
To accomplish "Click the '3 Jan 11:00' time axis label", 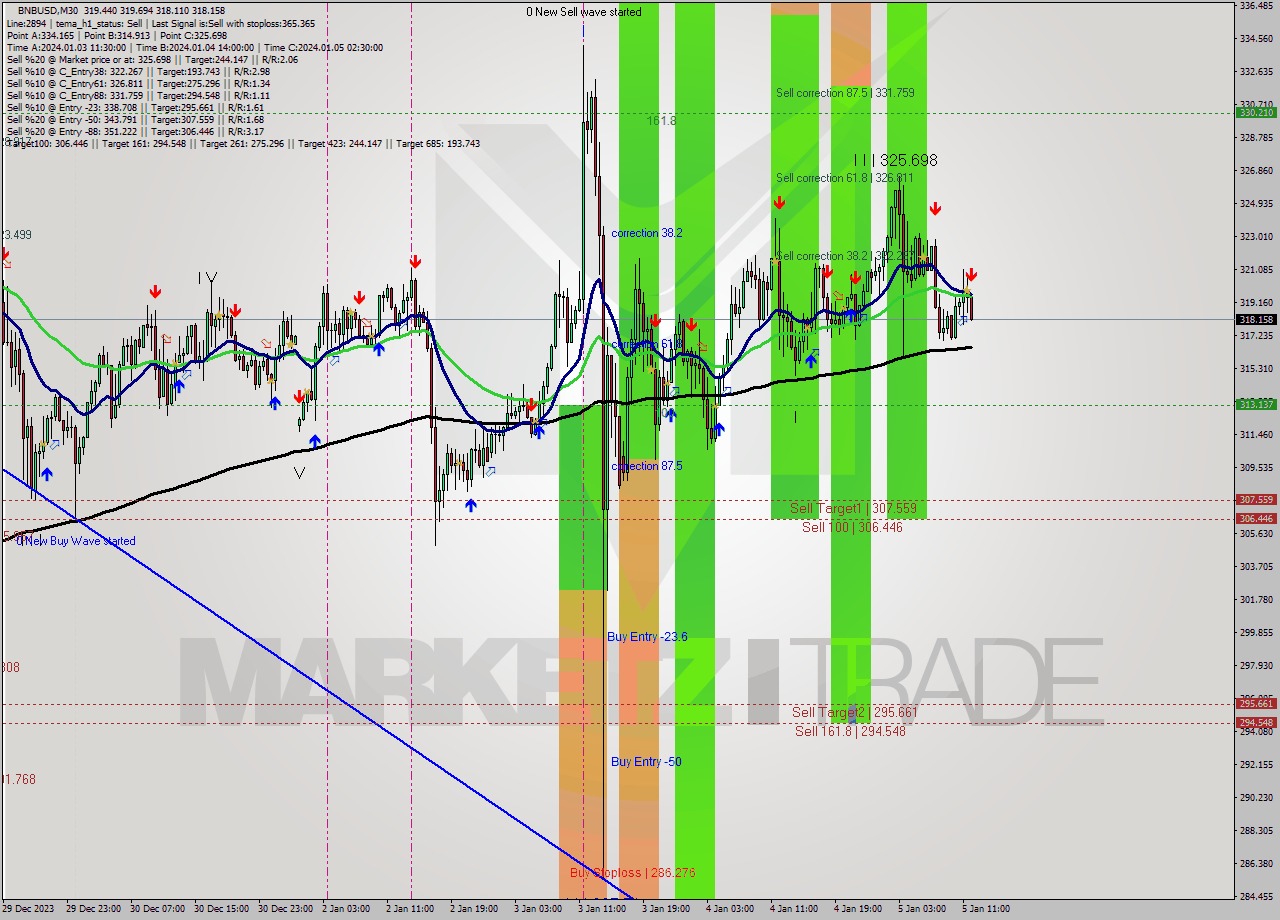I will click(603, 909).
